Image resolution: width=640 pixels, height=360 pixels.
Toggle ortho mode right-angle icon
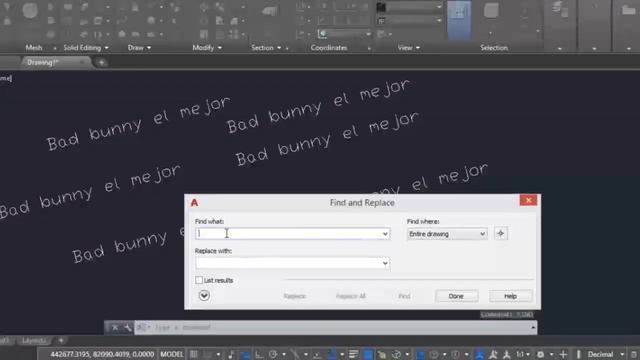tap(258, 354)
